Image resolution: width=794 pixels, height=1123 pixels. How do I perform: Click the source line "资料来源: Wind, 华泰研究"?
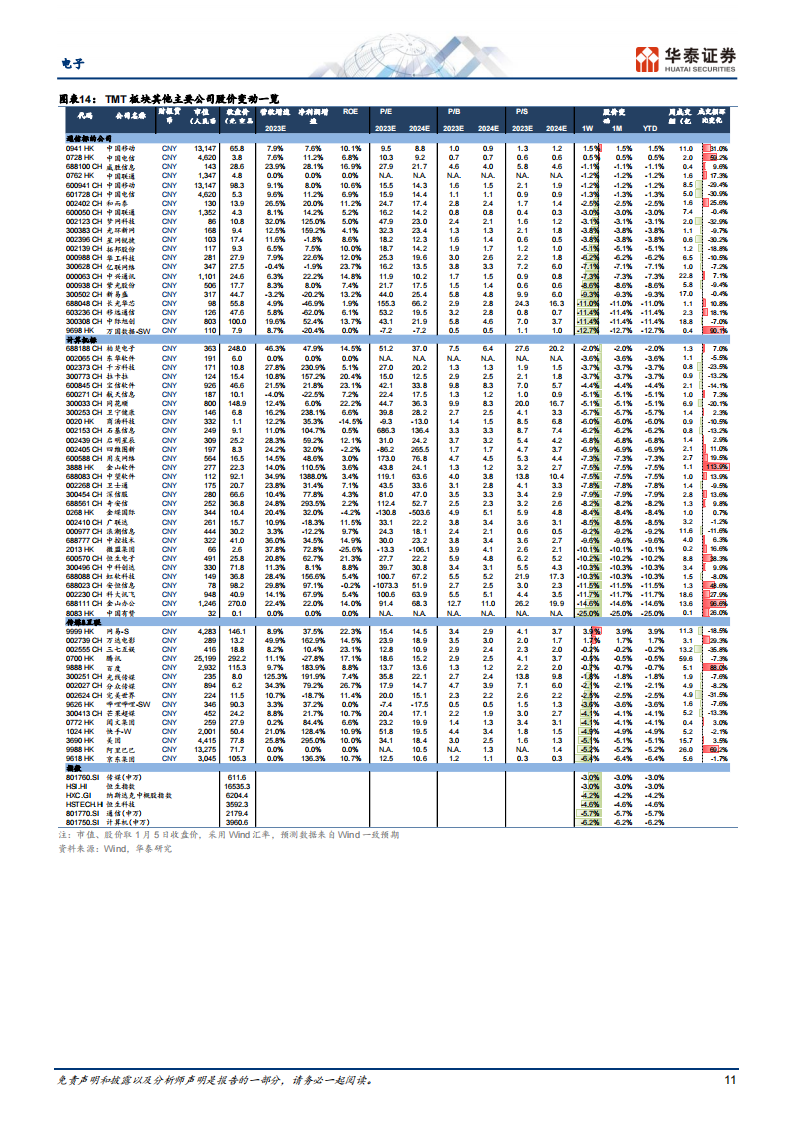(115, 849)
